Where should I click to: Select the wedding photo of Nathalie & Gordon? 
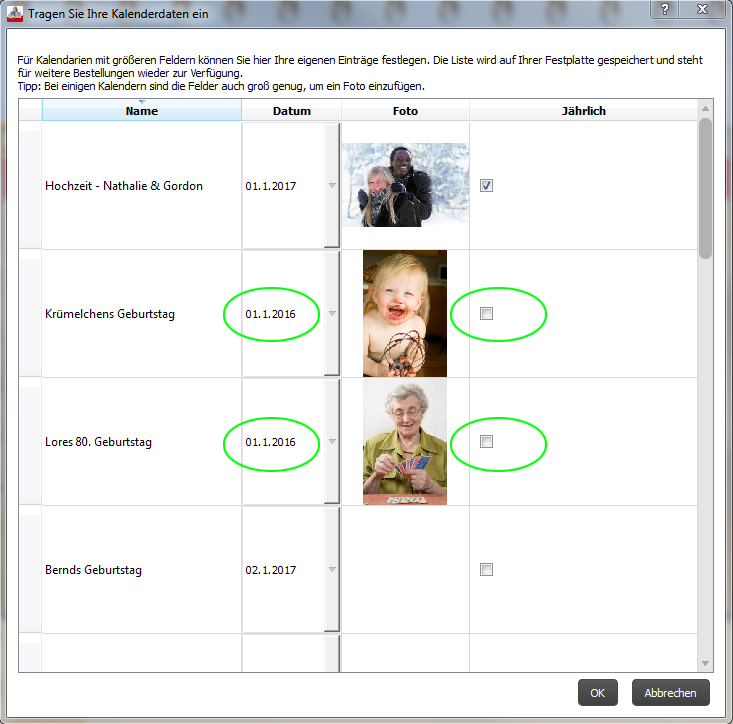[x=405, y=185]
